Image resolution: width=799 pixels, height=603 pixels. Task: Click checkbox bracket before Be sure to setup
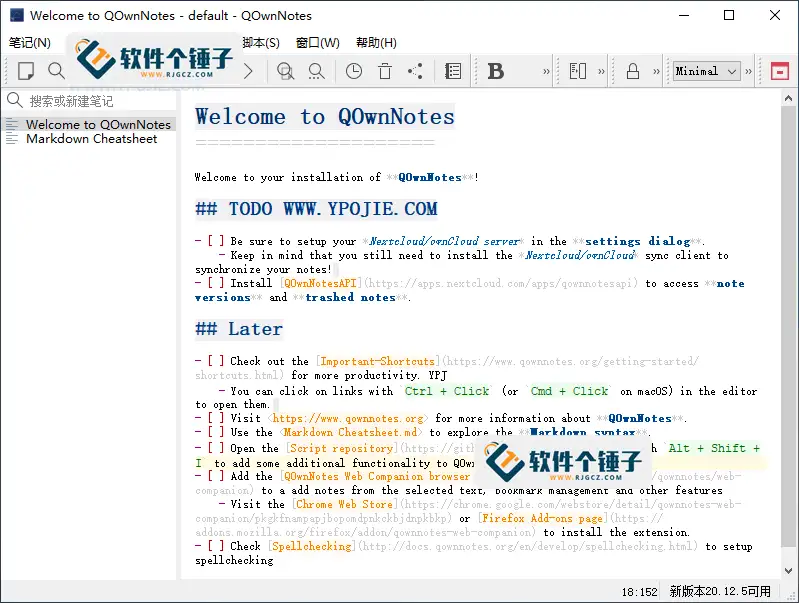215,241
